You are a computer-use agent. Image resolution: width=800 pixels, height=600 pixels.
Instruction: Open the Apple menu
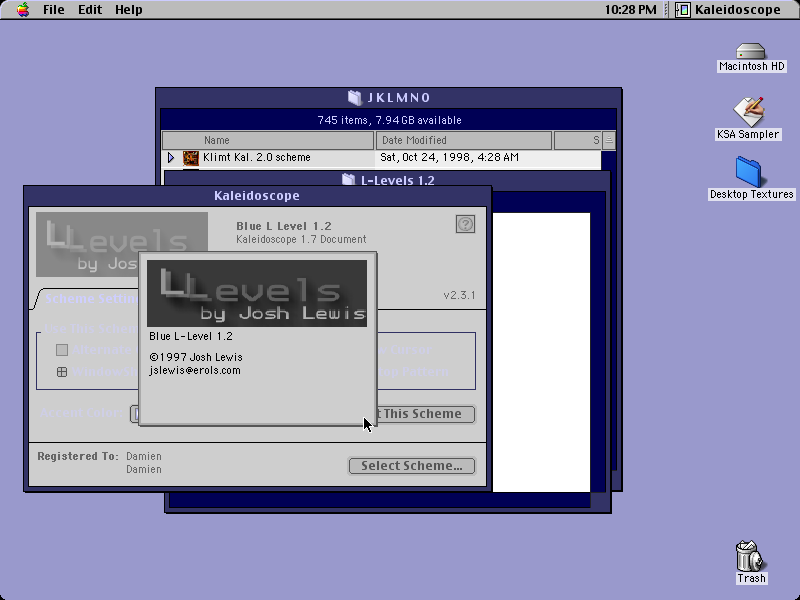(x=23, y=10)
